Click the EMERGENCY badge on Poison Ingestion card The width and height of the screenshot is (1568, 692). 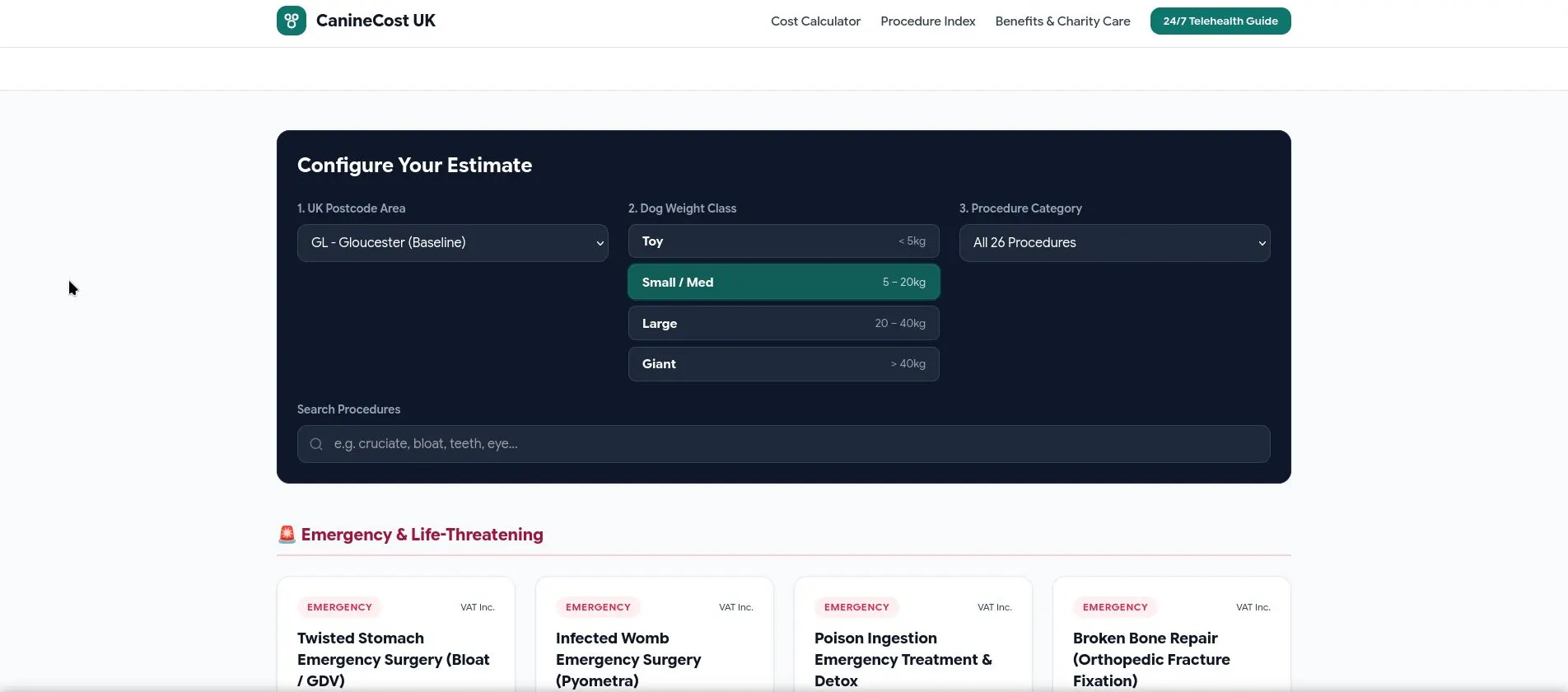(856, 607)
